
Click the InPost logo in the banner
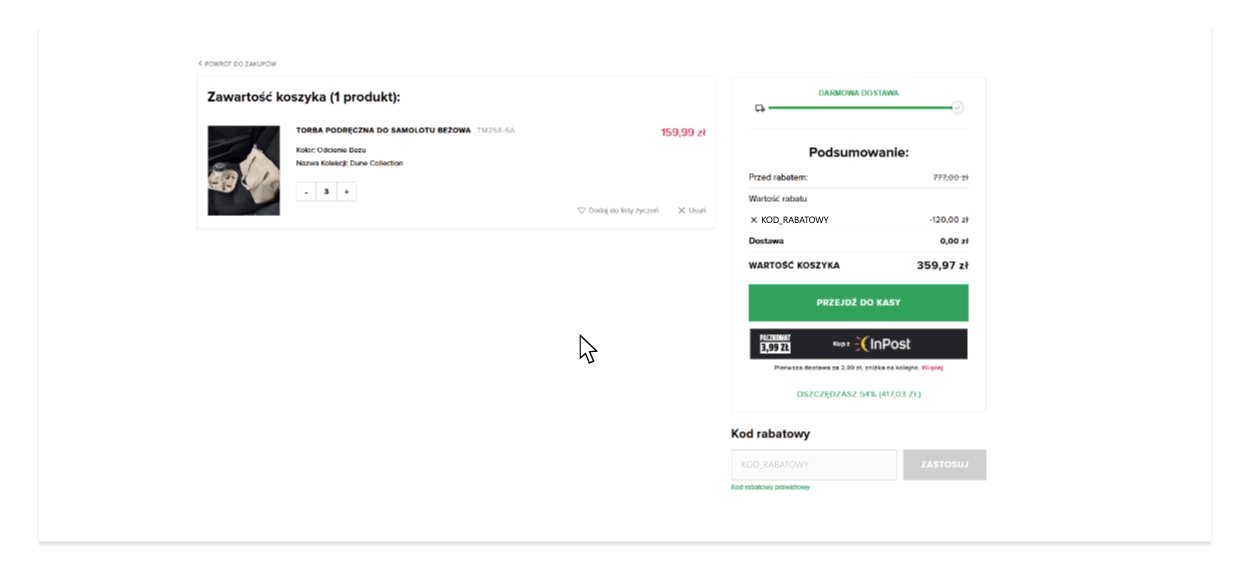(882, 344)
